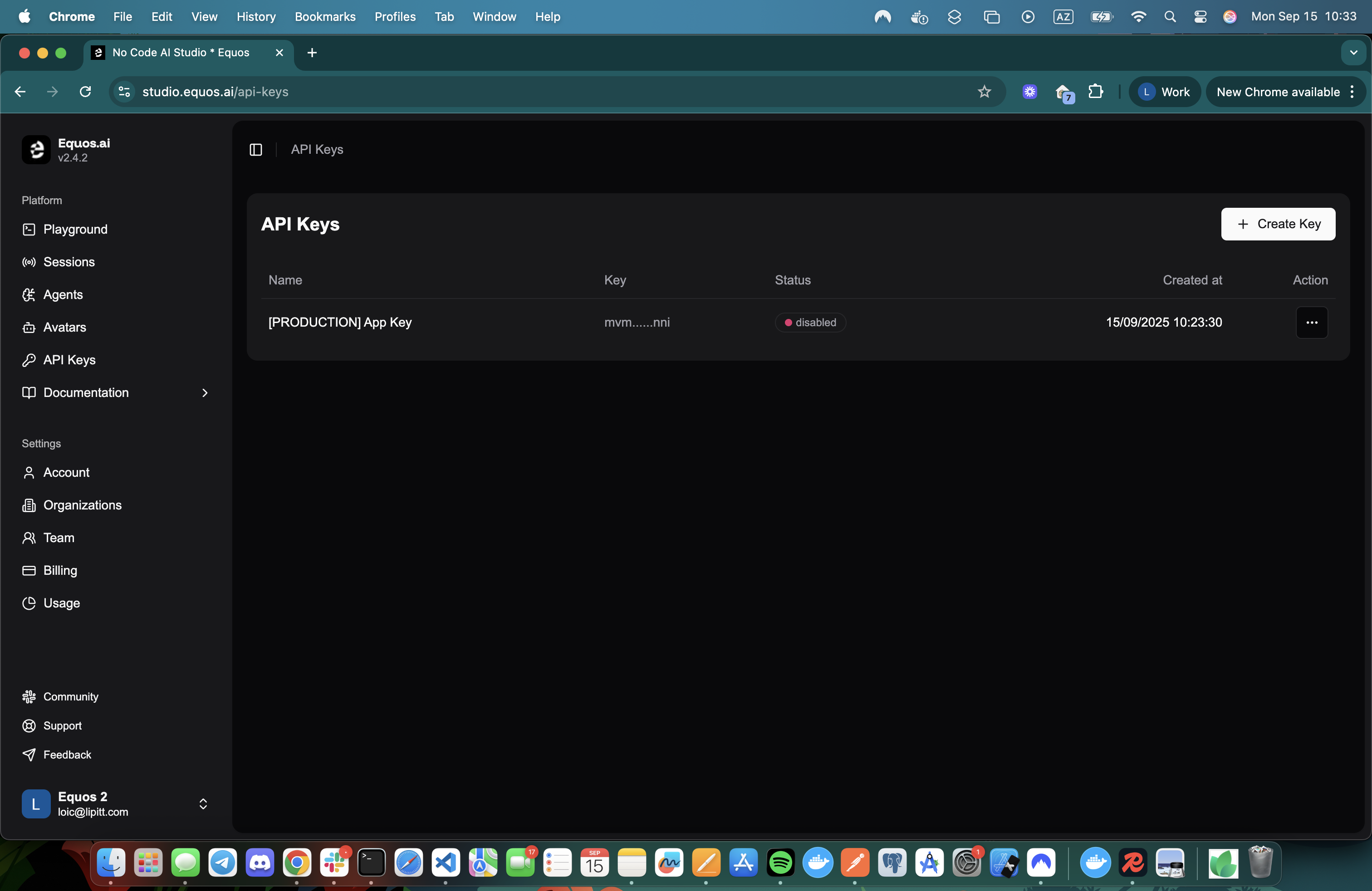This screenshot has width=1372, height=891.
Task: Go to Sessions page
Action: pos(69,262)
